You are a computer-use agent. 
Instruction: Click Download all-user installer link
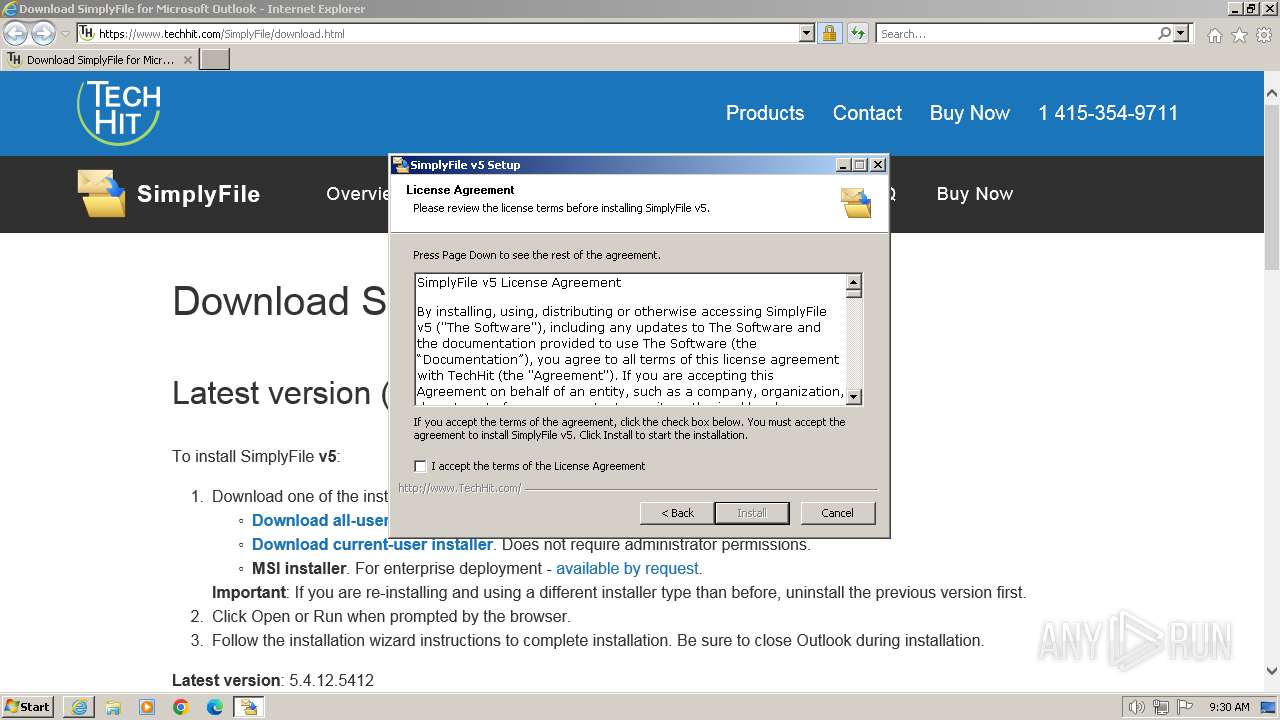point(320,520)
